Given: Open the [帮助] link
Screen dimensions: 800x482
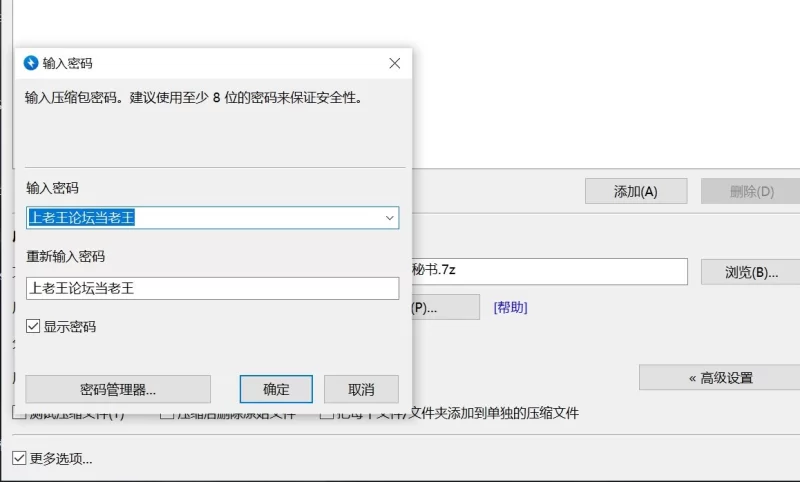Looking at the screenshot, I should (510, 307).
